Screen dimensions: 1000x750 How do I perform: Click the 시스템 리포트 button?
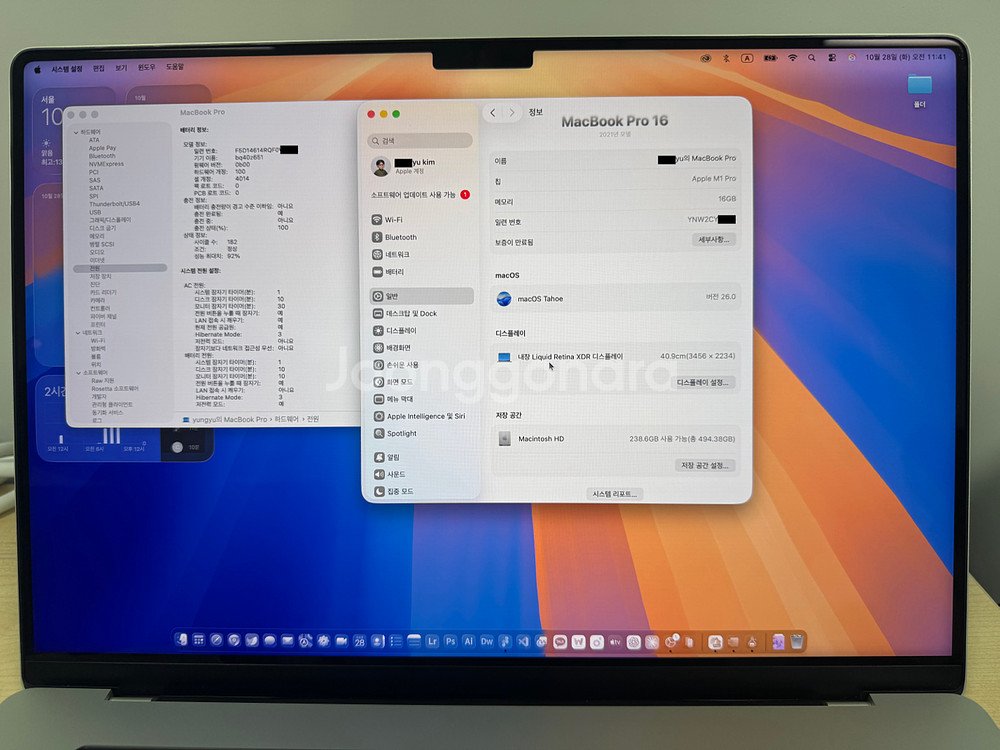tap(615, 494)
